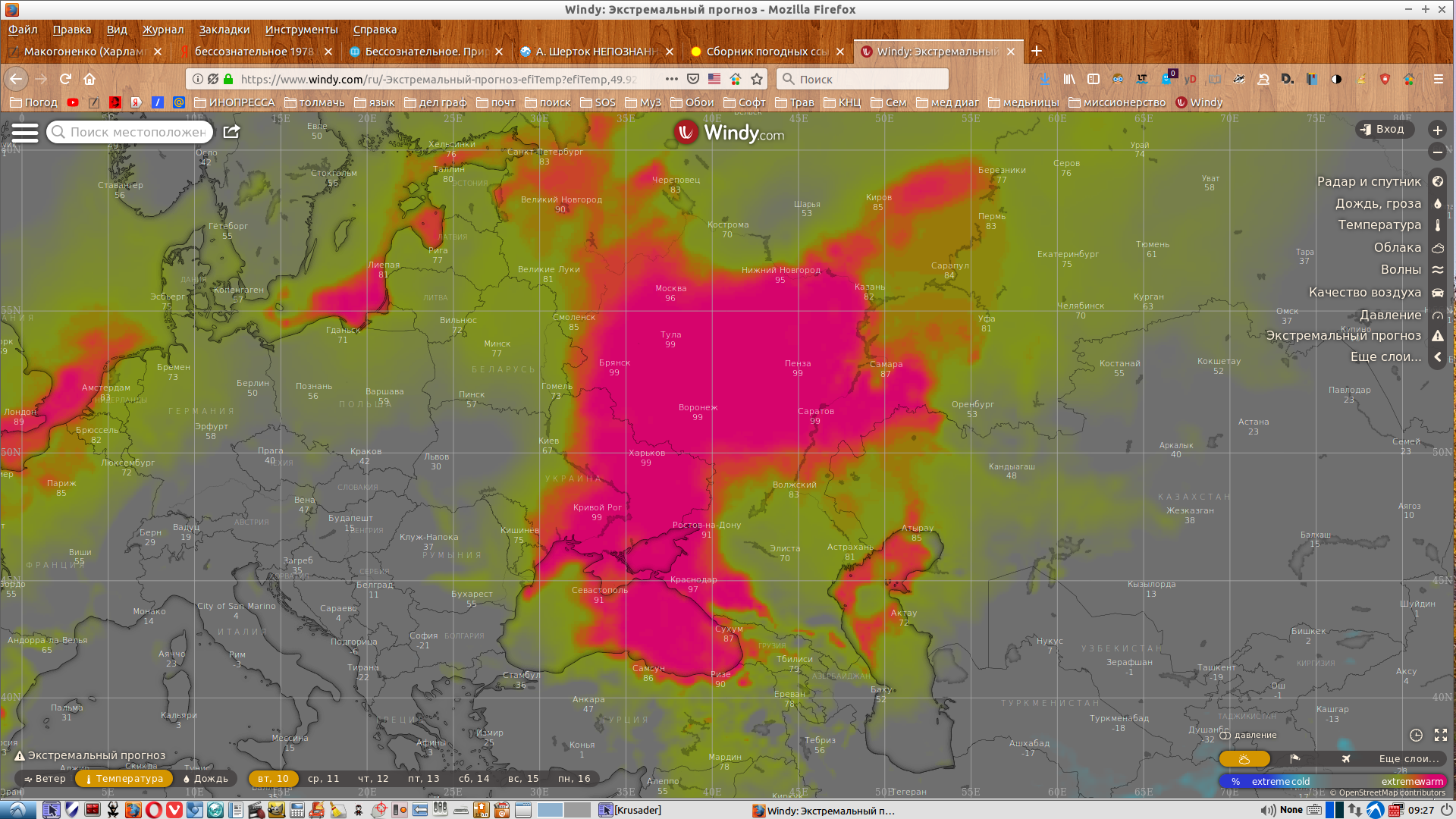
Task: Select the windsock mode icon
Action: click(x=1294, y=759)
